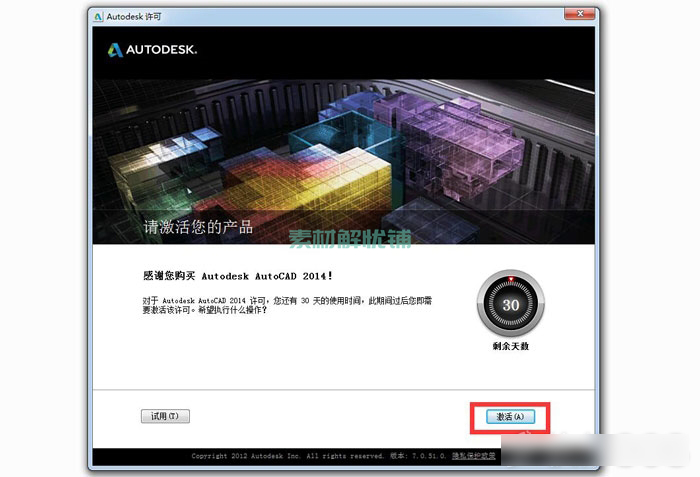Click the 剩余天数 label under the dial

(511, 346)
